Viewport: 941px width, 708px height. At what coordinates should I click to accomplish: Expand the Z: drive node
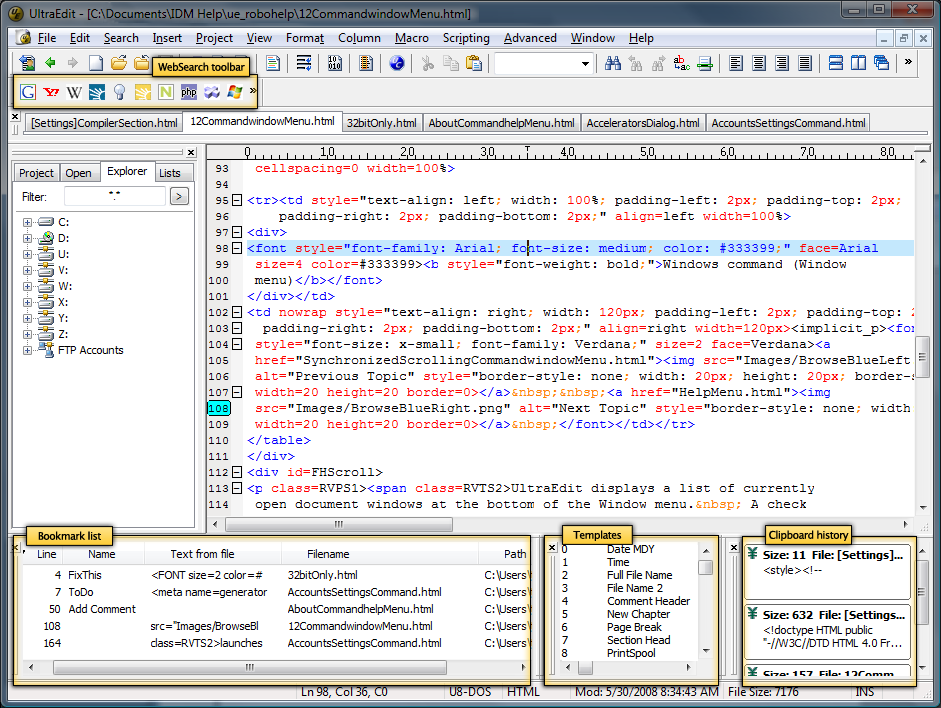click(27, 334)
